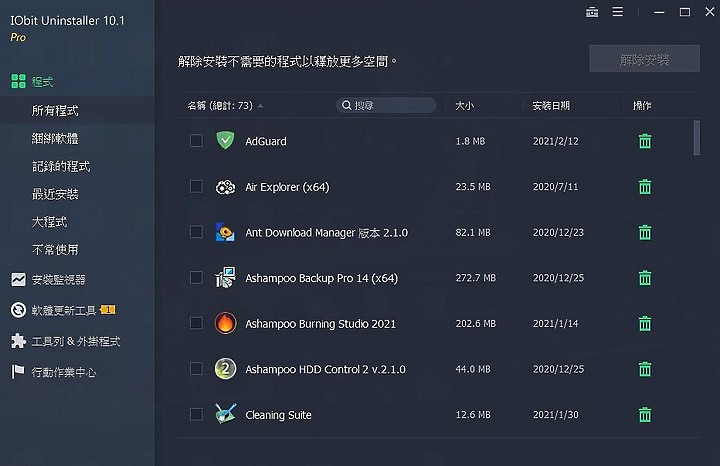Click the 解除安裝 uninstall button
This screenshot has height=466, width=720.
click(644, 58)
